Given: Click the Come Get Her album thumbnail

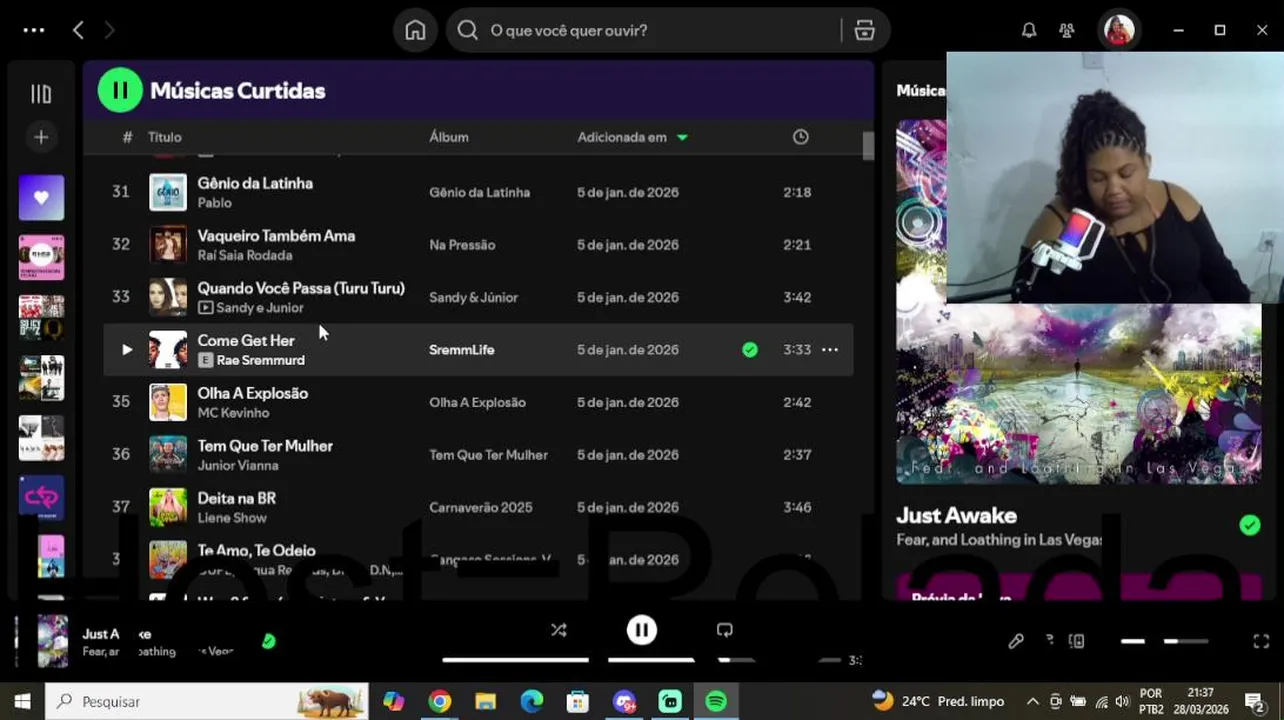Looking at the screenshot, I should click(x=168, y=350).
